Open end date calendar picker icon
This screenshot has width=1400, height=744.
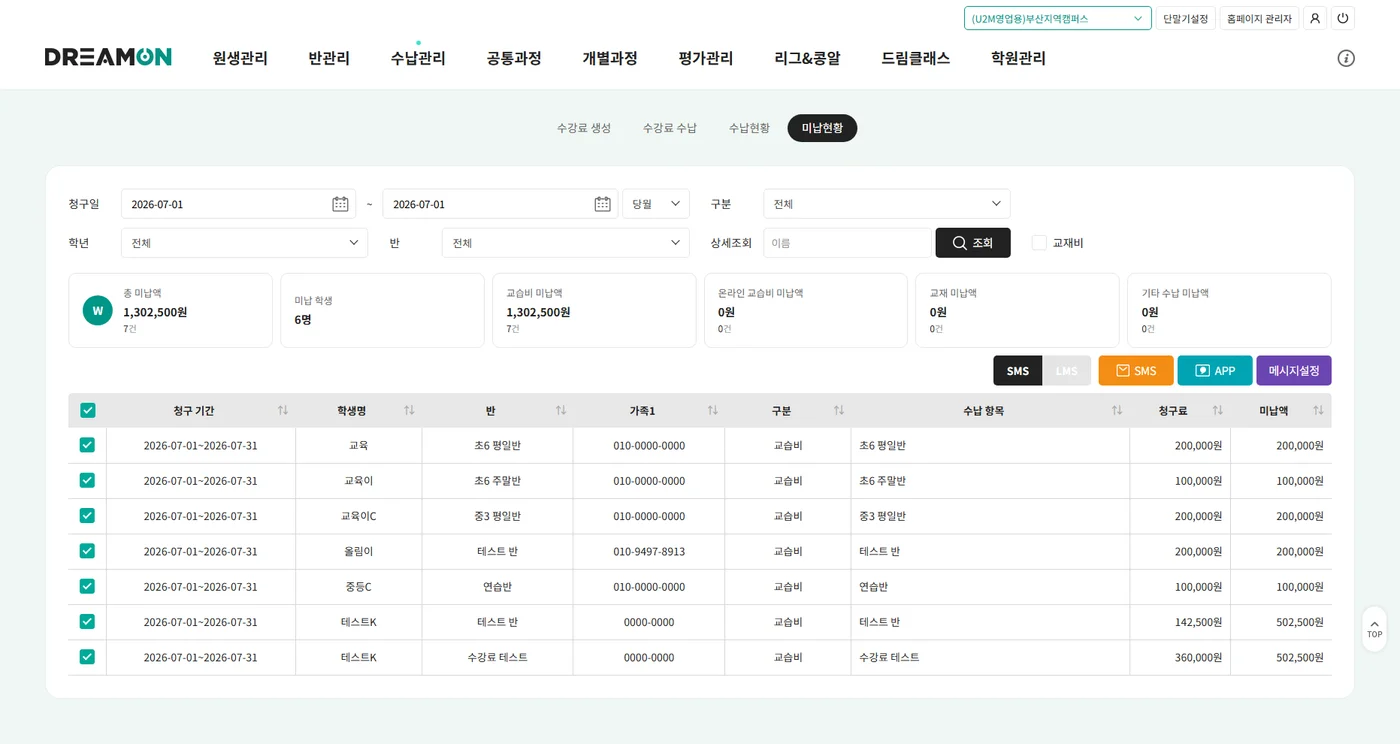pos(602,204)
